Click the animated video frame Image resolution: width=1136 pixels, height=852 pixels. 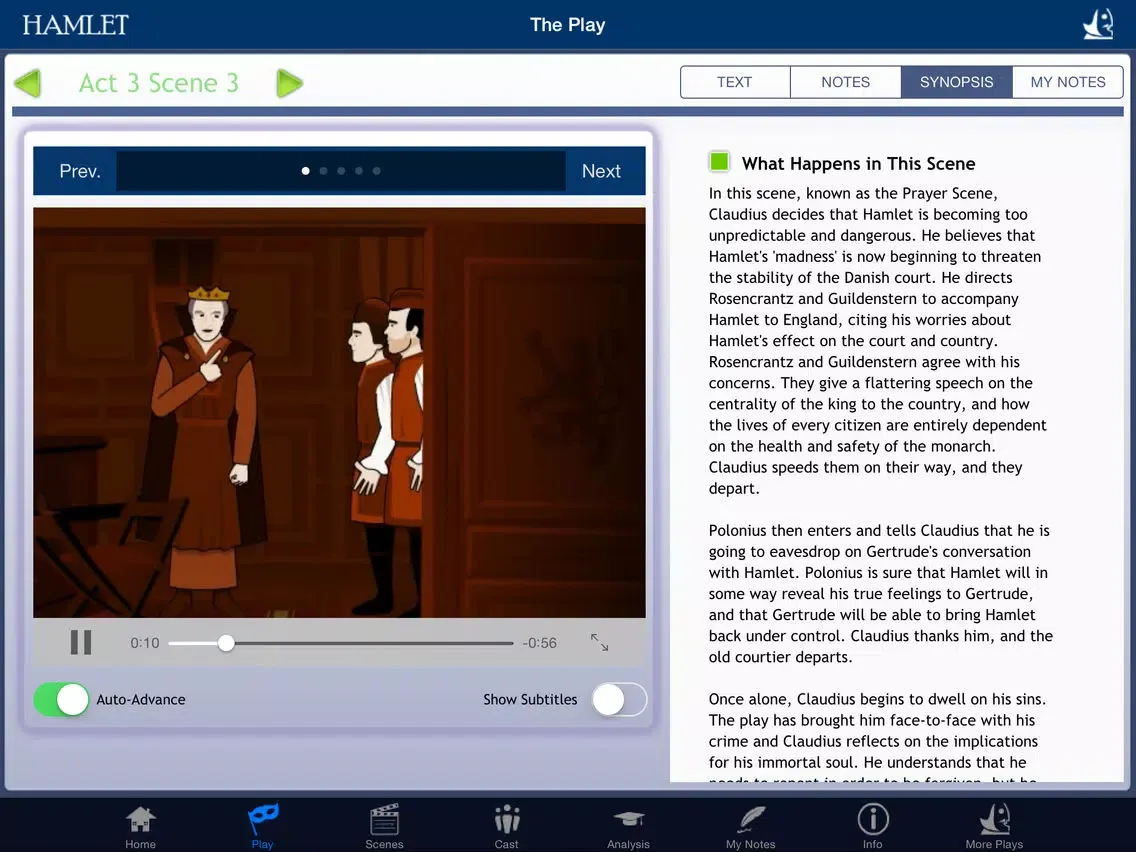point(339,413)
